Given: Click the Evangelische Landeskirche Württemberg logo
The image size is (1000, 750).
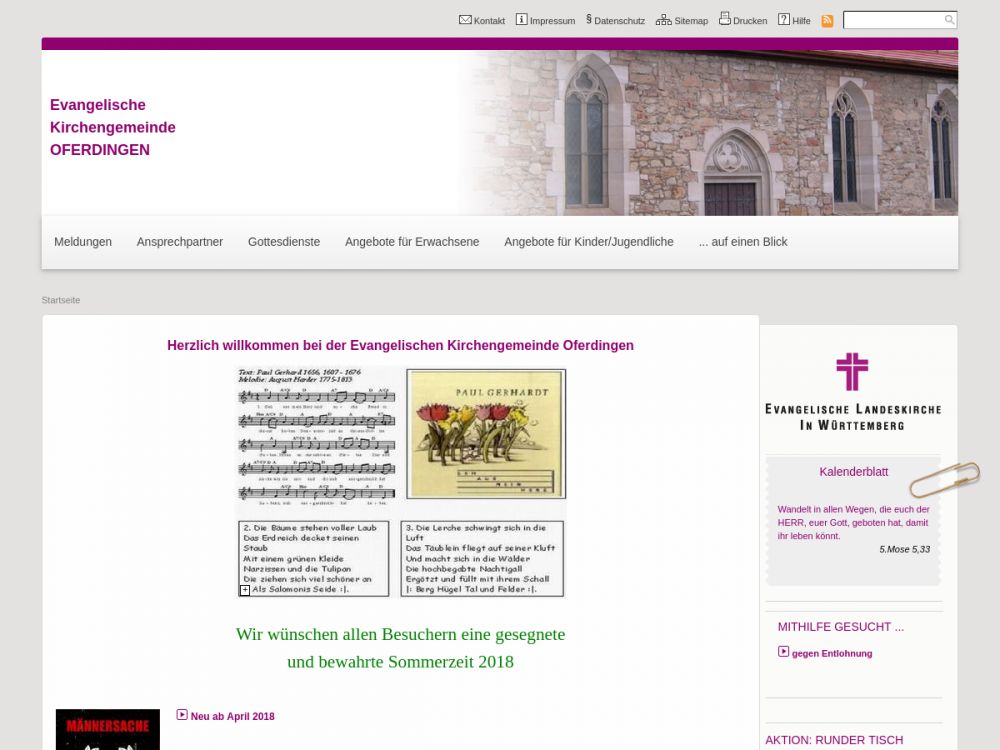Looking at the screenshot, I should pos(853,391).
